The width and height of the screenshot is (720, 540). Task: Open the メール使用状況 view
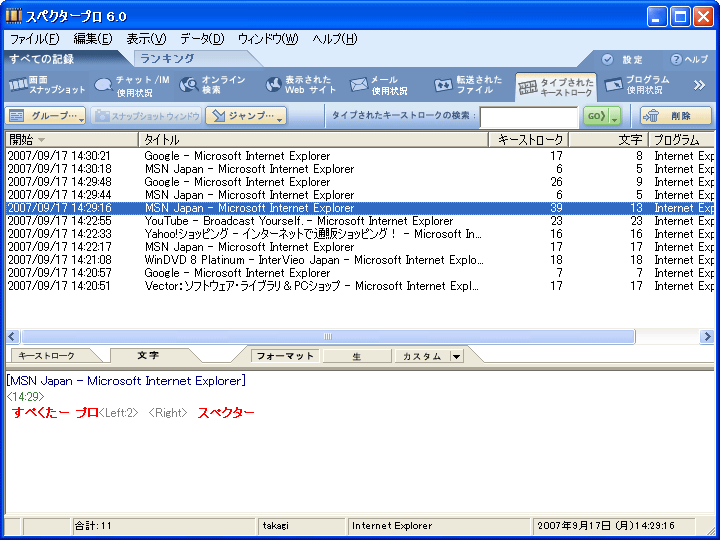pos(379,85)
